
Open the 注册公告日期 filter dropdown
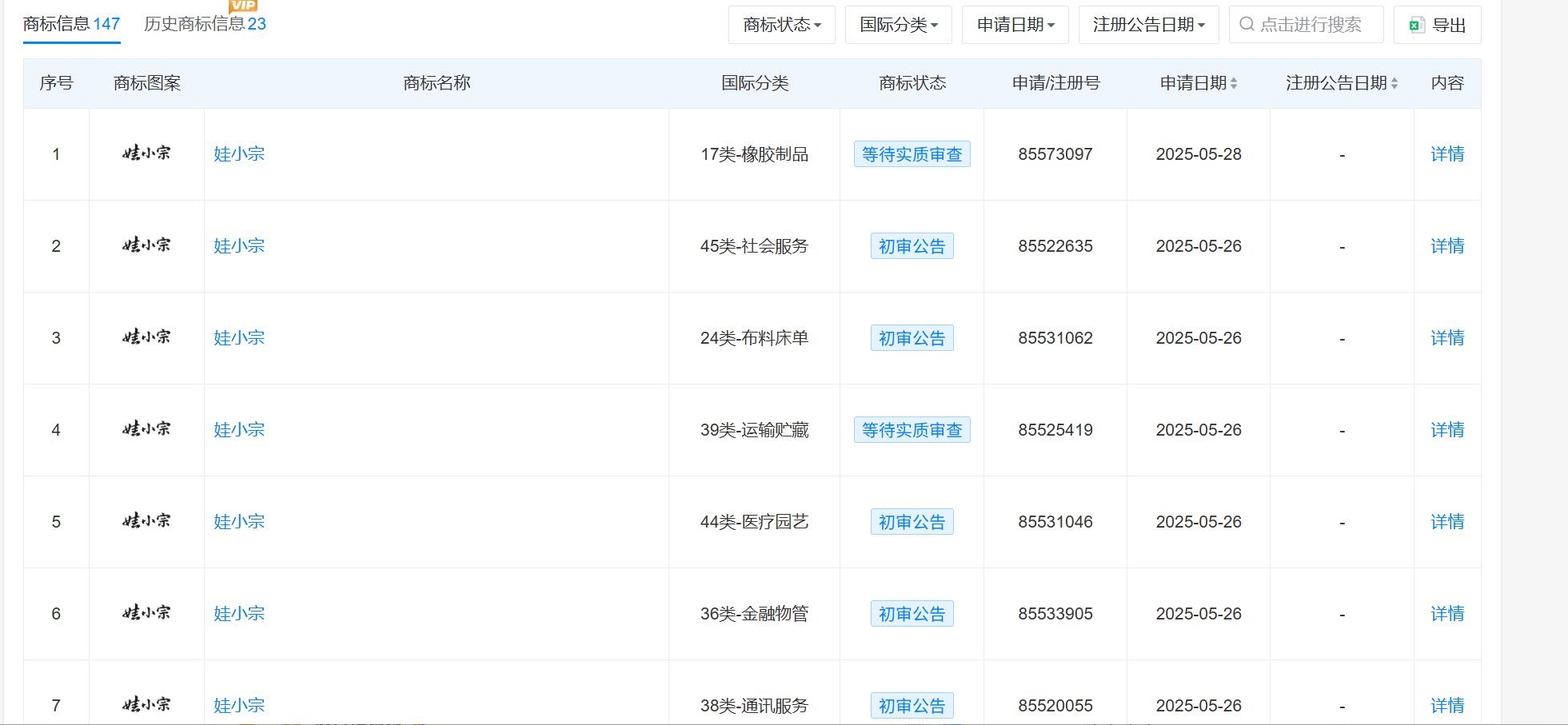tap(1148, 25)
